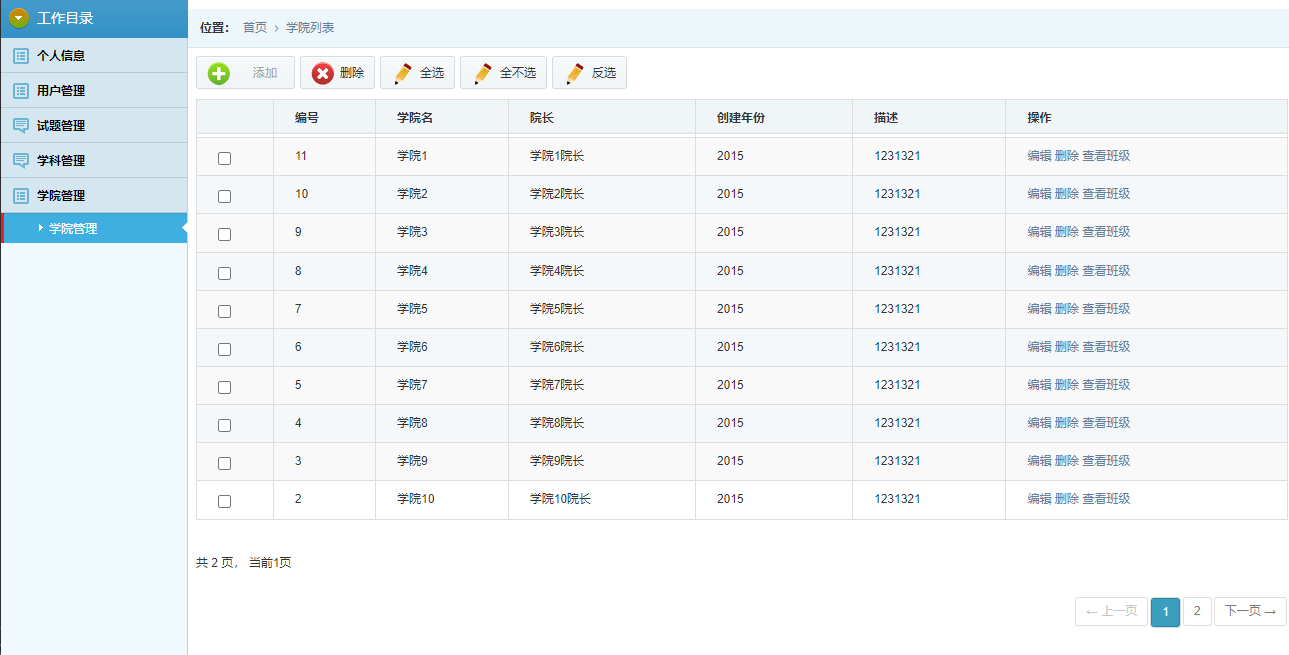Tick the checkbox for 学院3

pos(224,234)
